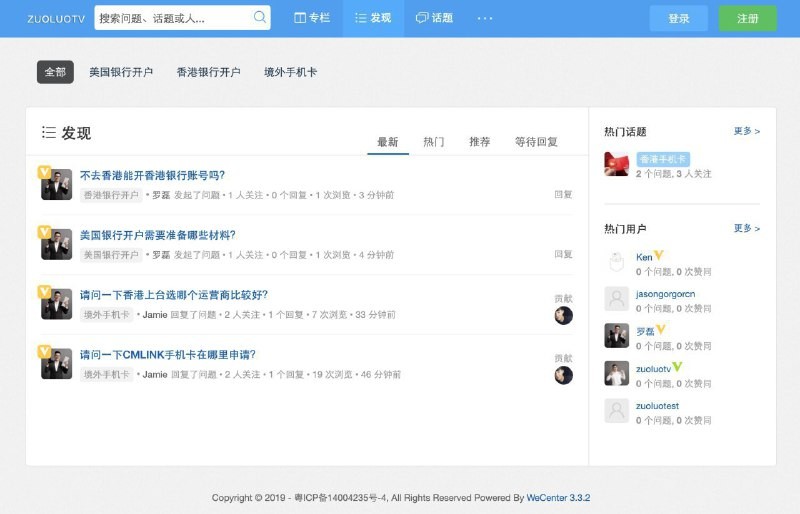Switch to the 热门 tab
800x514 pixels.
click(434, 142)
